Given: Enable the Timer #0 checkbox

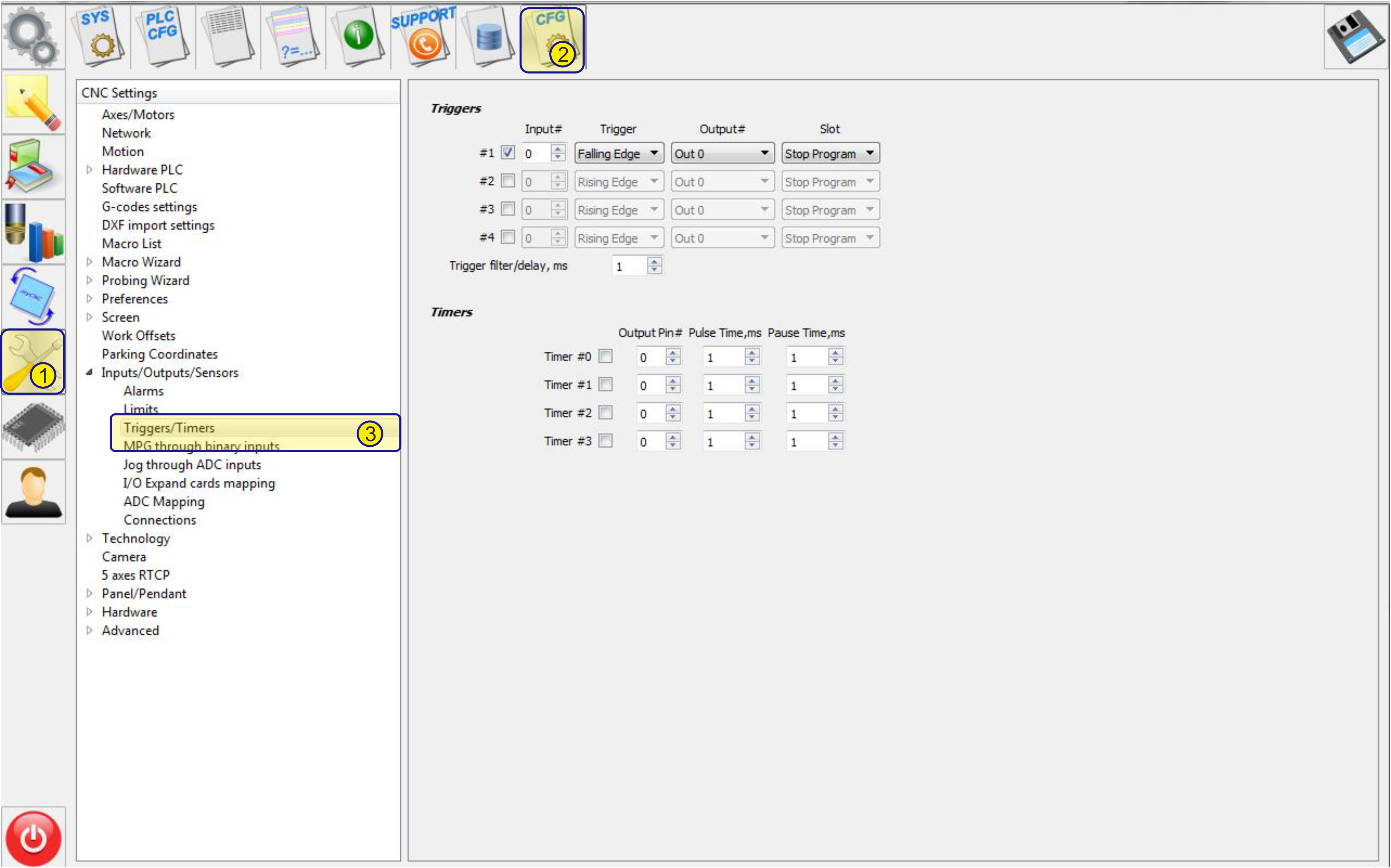Looking at the screenshot, I should 605,356.
